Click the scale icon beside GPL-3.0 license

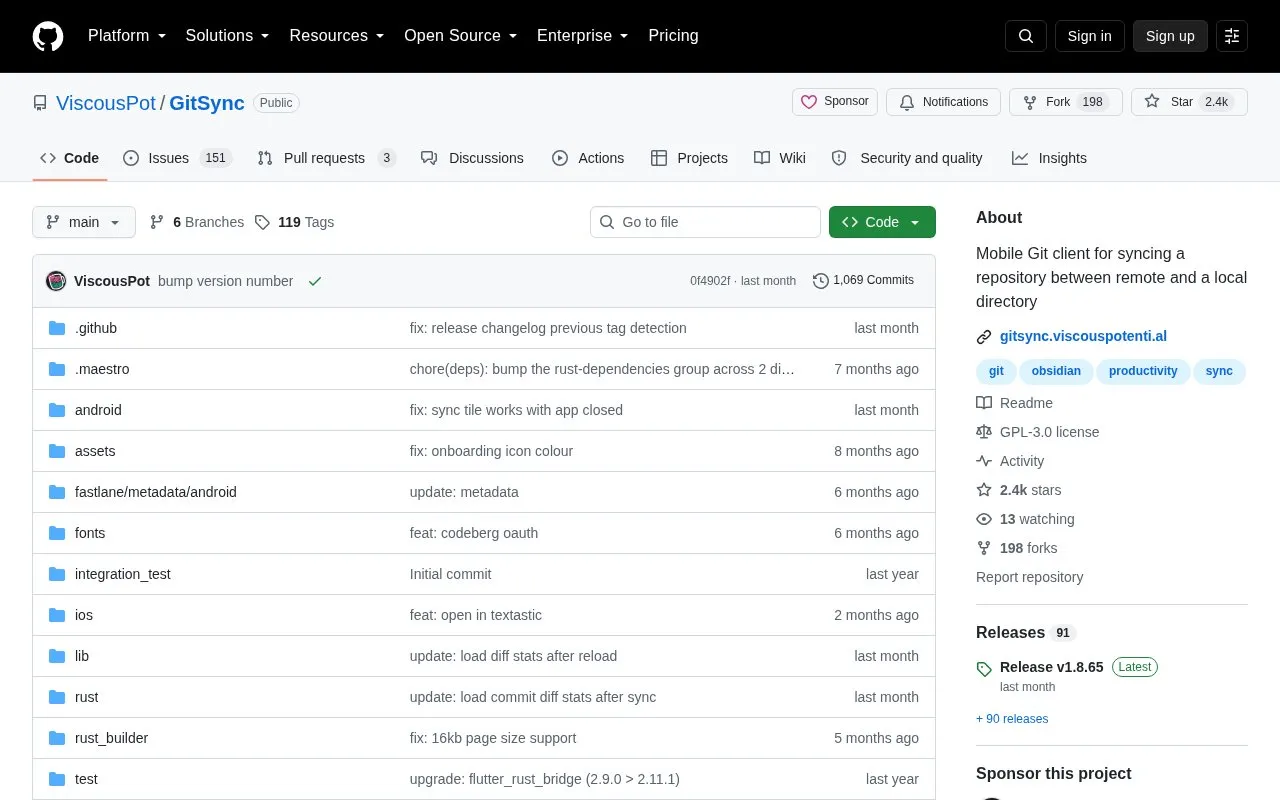click(x=984, y=432)
